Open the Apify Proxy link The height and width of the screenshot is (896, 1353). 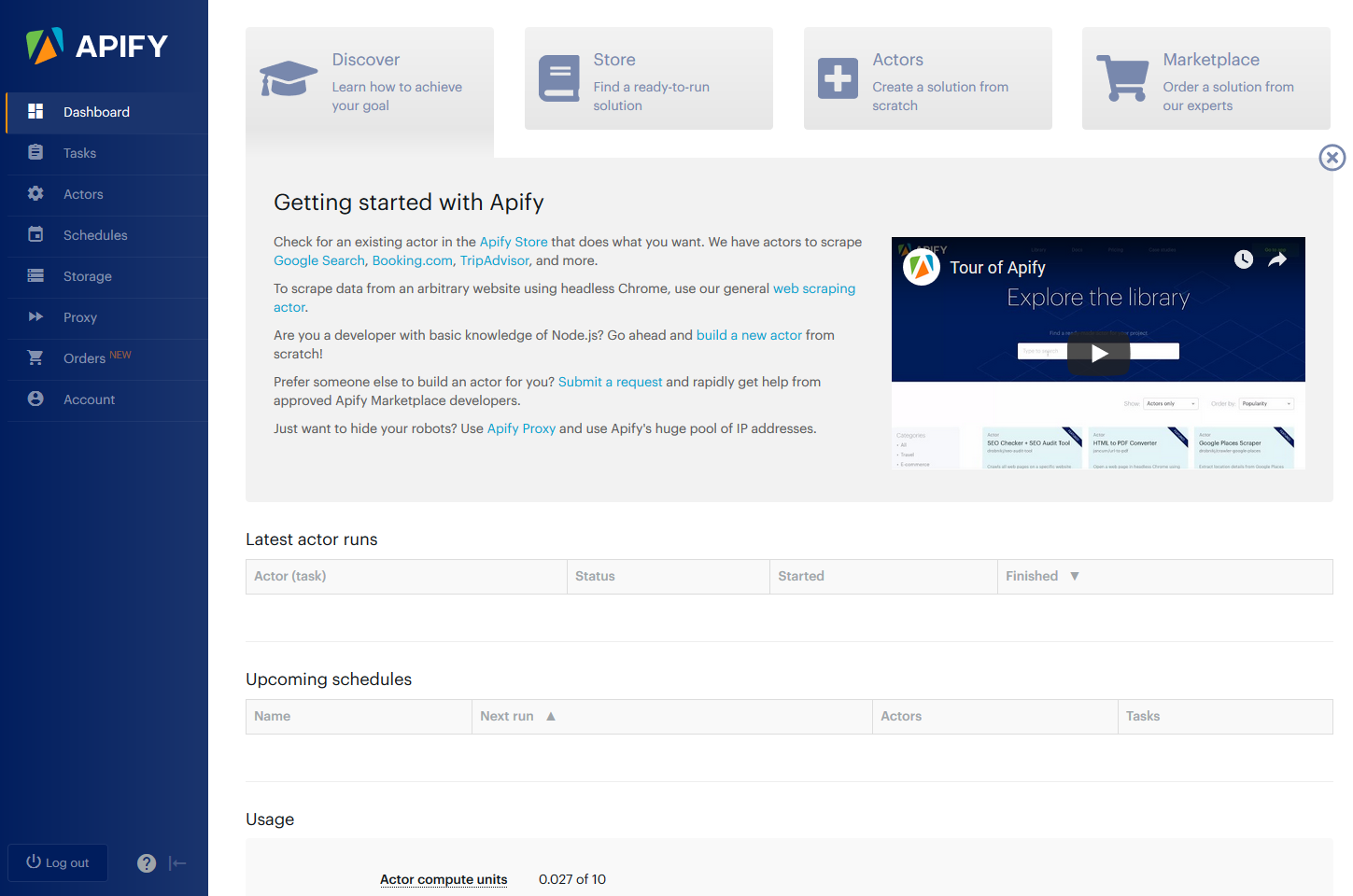[521, 428]
